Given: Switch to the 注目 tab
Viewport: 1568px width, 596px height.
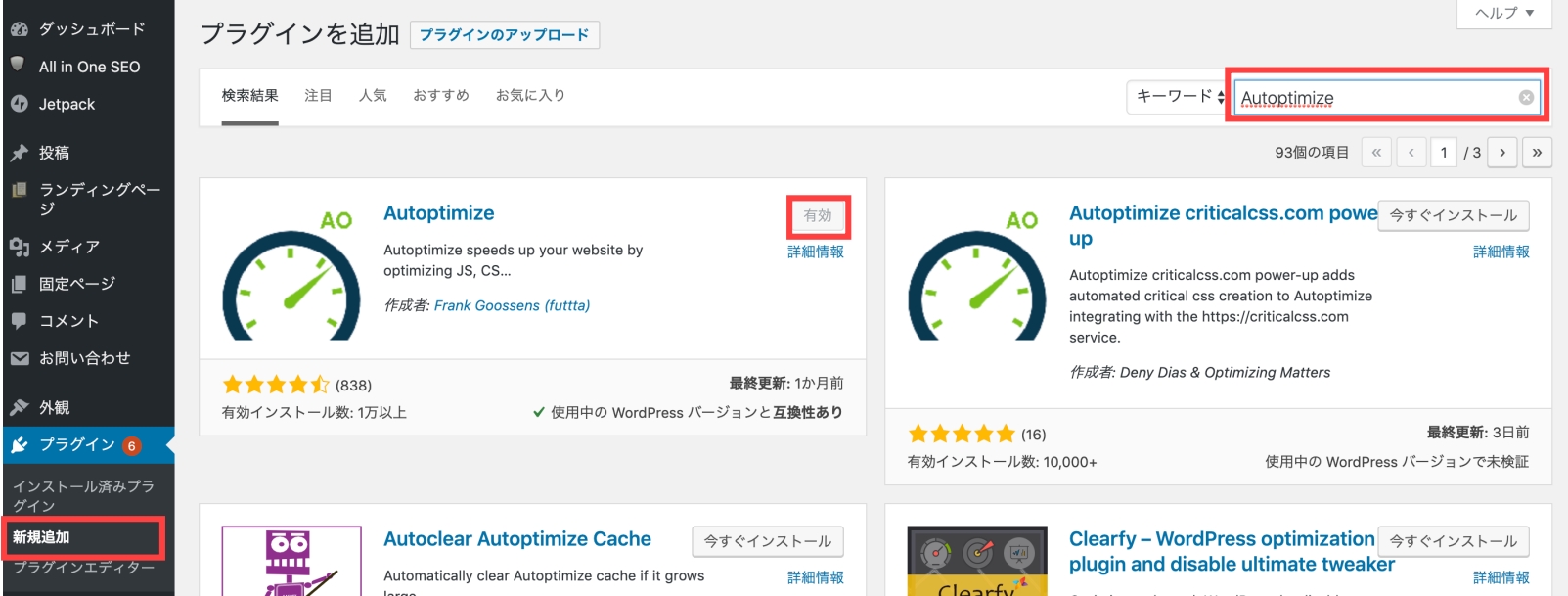Looking at the screenshot, I should click(318, 96).
